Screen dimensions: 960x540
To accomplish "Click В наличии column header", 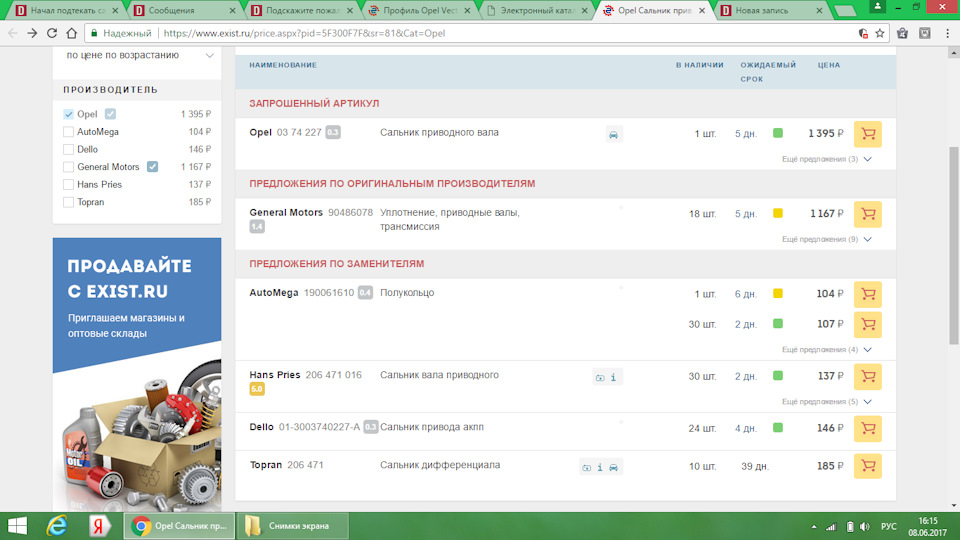I will tap(699, 65).
